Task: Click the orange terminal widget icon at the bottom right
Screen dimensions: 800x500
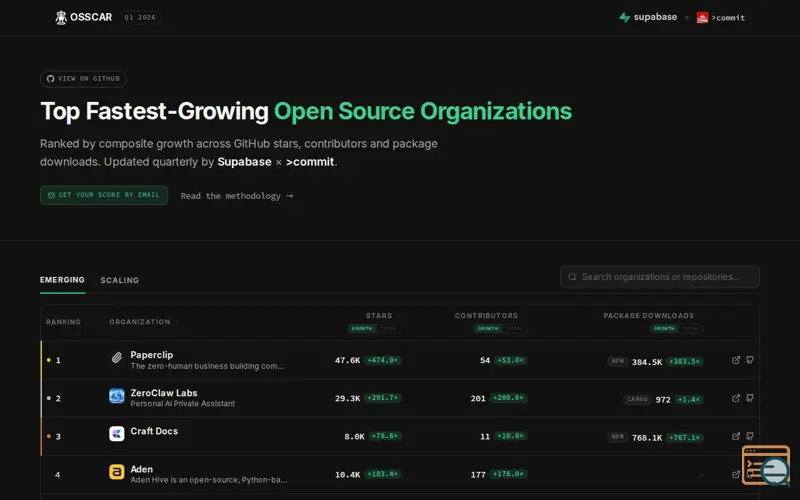Action: click(x=766, y=465)
